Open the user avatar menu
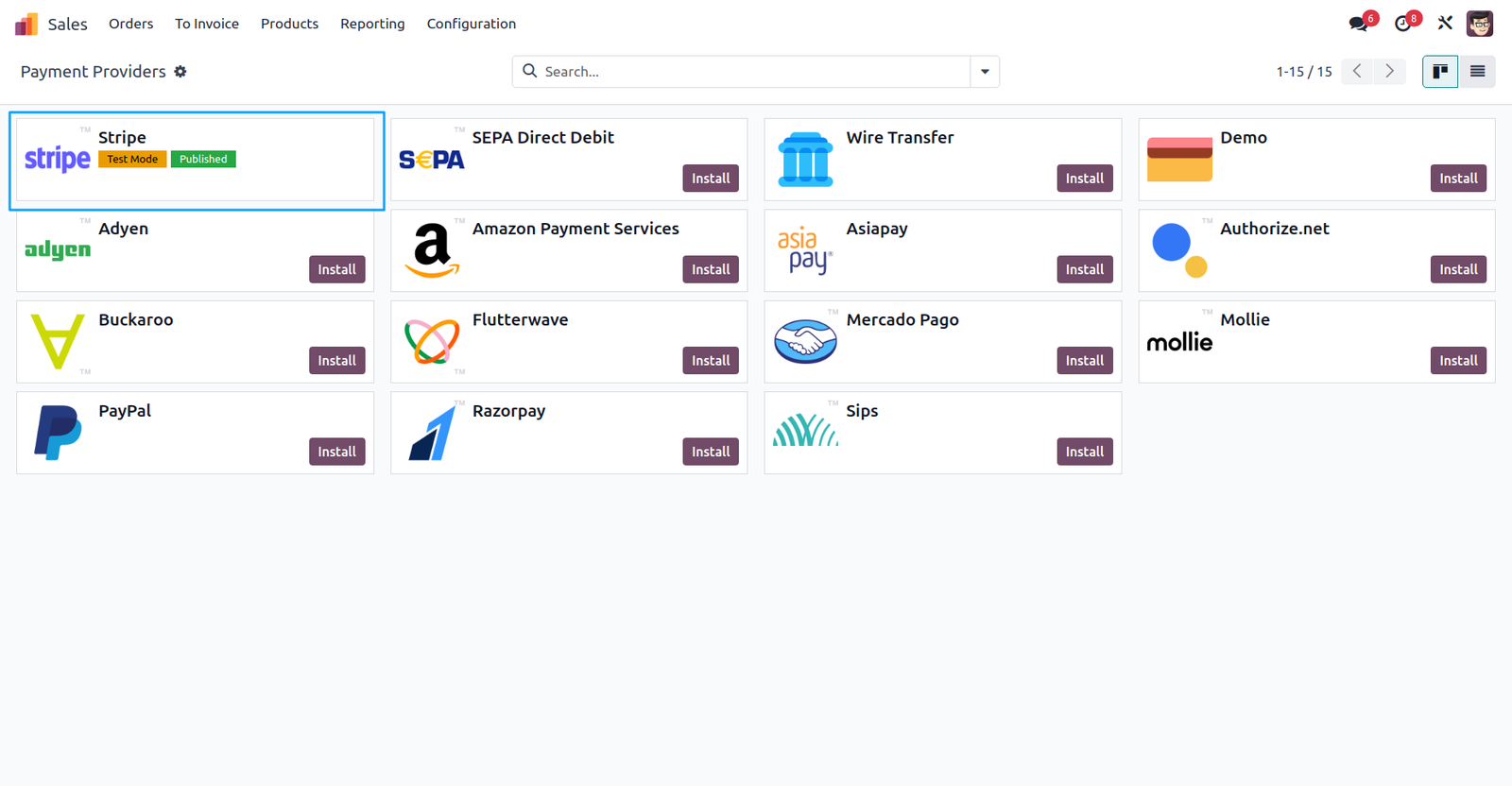The width and height of the screenshot is (1512, 786). pos(1480,24)
